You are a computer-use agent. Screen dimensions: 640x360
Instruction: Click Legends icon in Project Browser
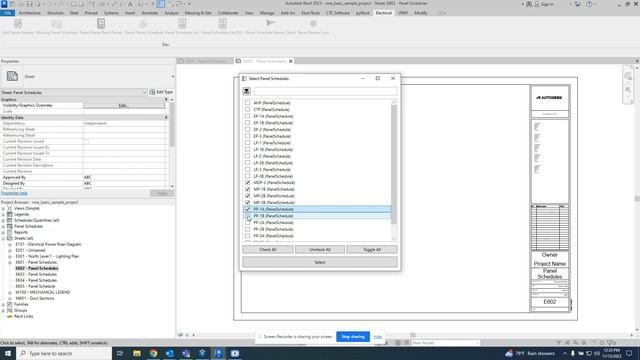pyautogui.click(x=10, y=214)
